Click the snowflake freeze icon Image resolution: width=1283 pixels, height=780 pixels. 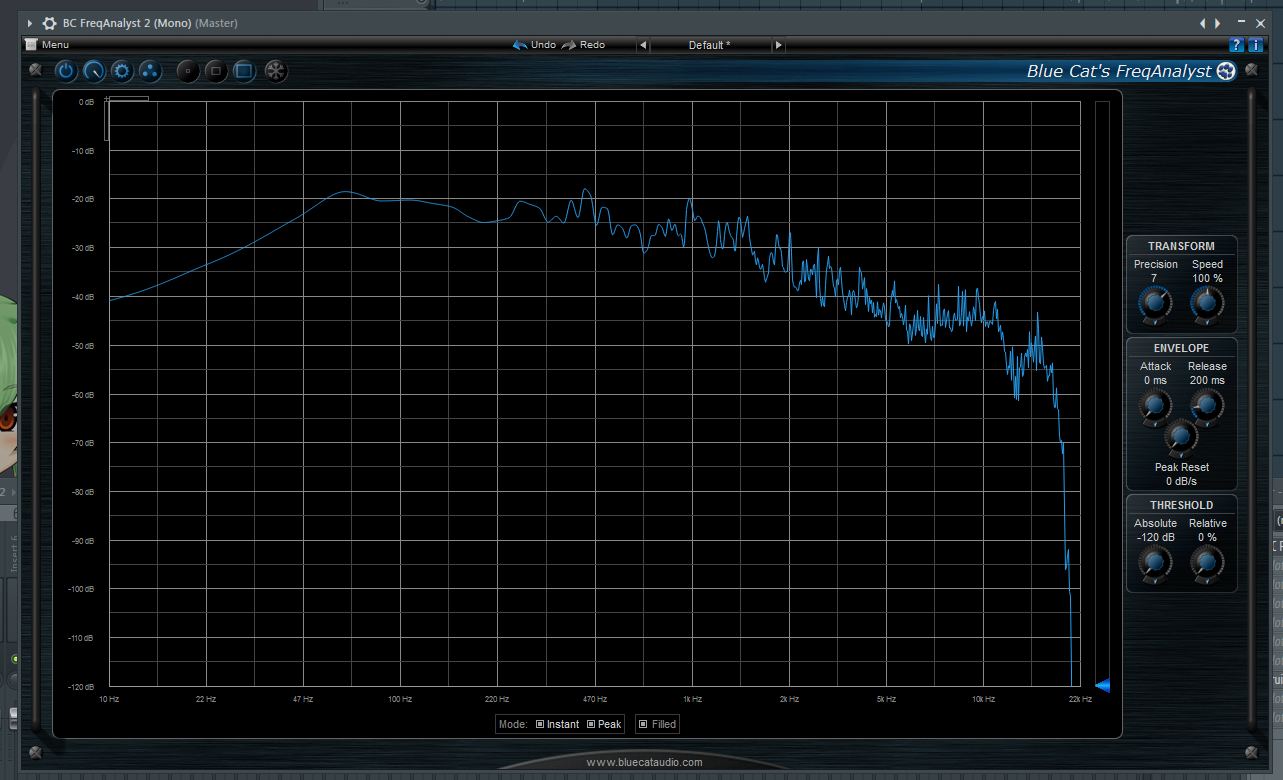[x=276, y=71]
